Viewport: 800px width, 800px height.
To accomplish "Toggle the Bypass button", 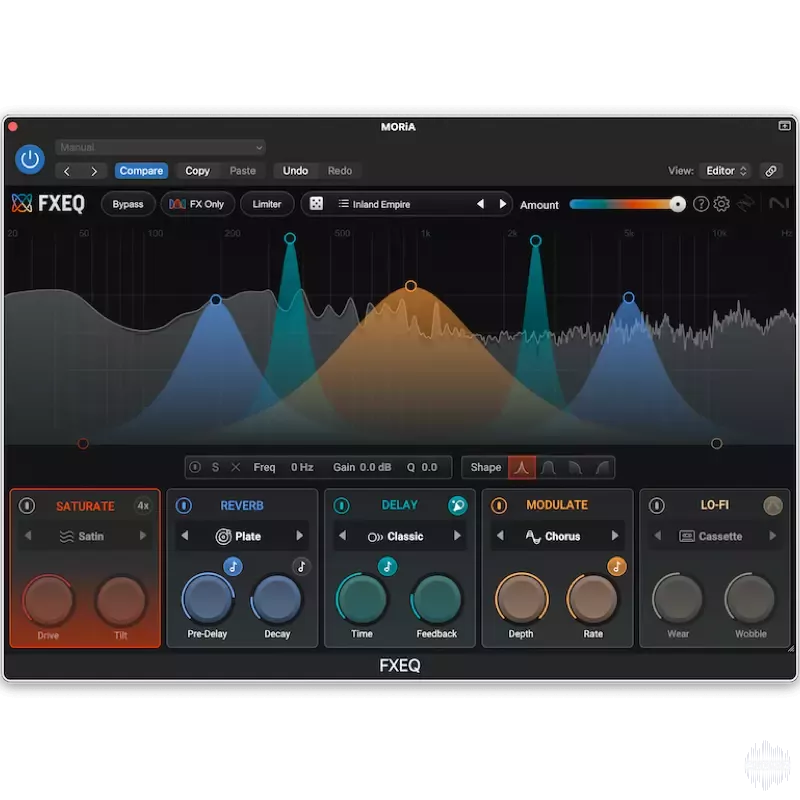I will click(128, 204).
